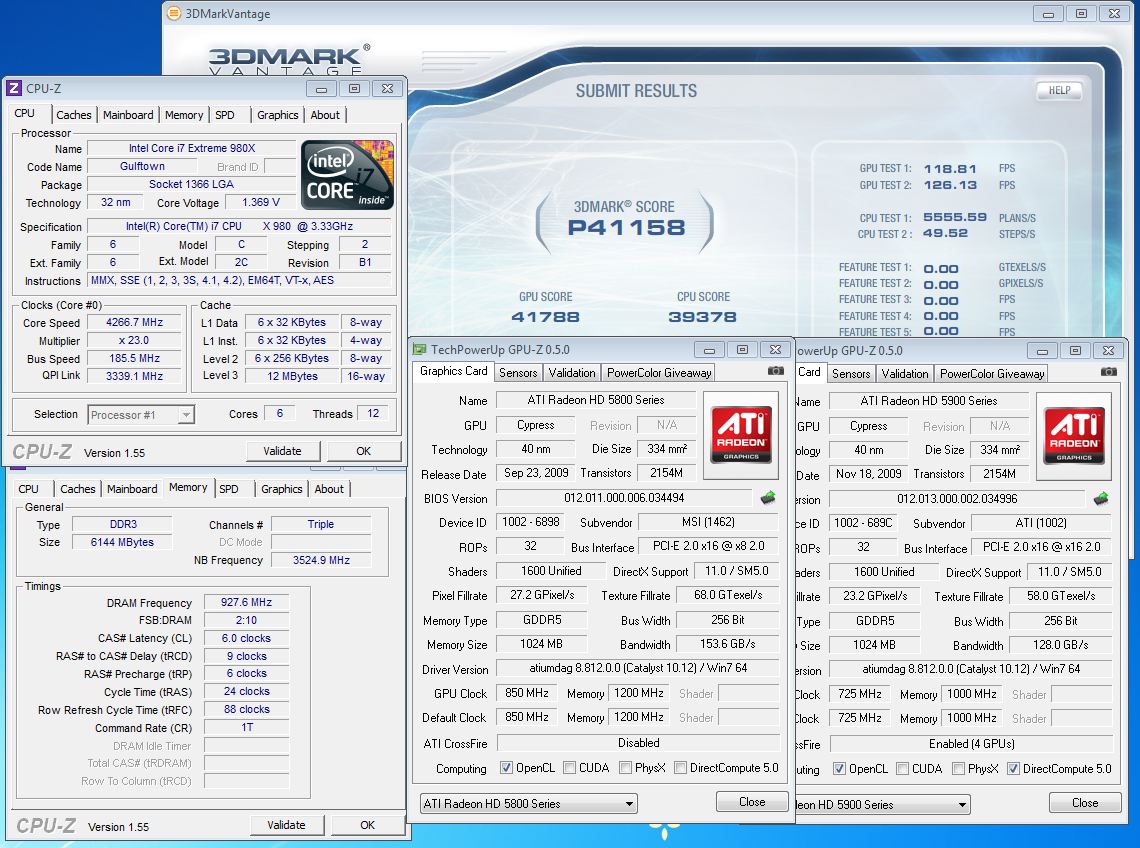Viewport: 1140px width, 848px height.
Task: Click the 3DMarkVantage title bar icon
Action: click(x=174, y=13)
